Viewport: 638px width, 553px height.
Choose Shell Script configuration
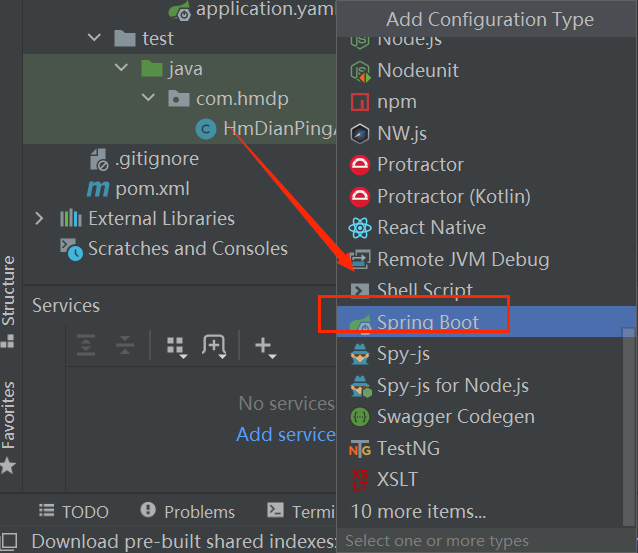pyautogui.click(x=486, y=291)
